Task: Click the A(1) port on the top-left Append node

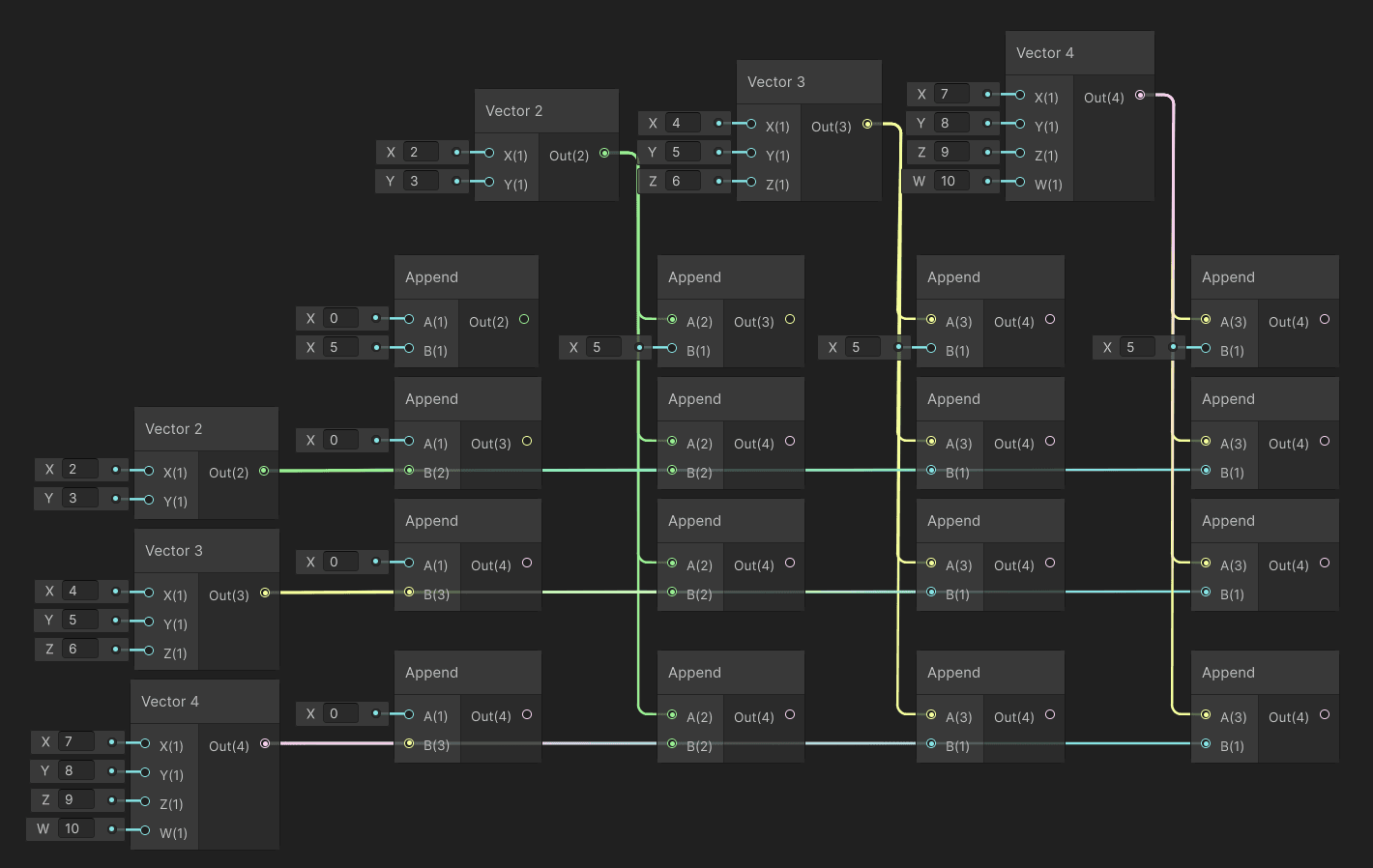Action: [410, 320]
